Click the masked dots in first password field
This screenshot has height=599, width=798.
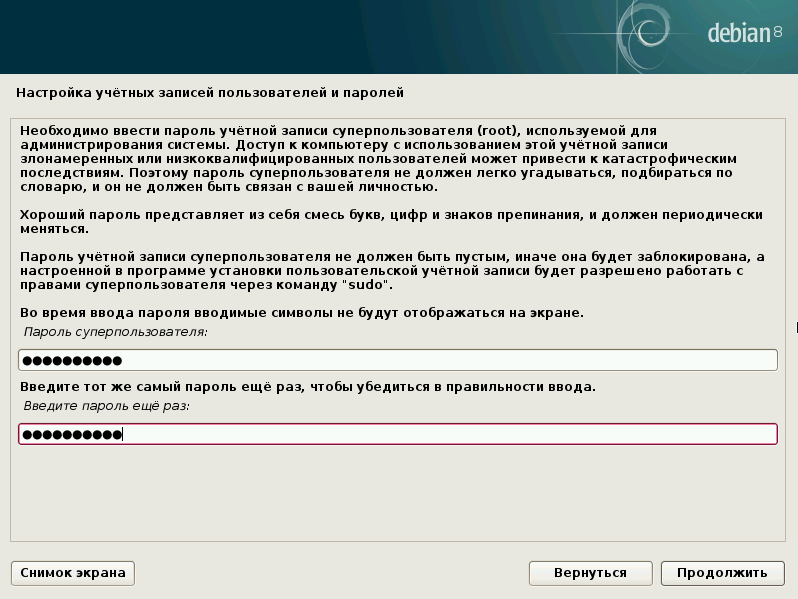(71, 360)
